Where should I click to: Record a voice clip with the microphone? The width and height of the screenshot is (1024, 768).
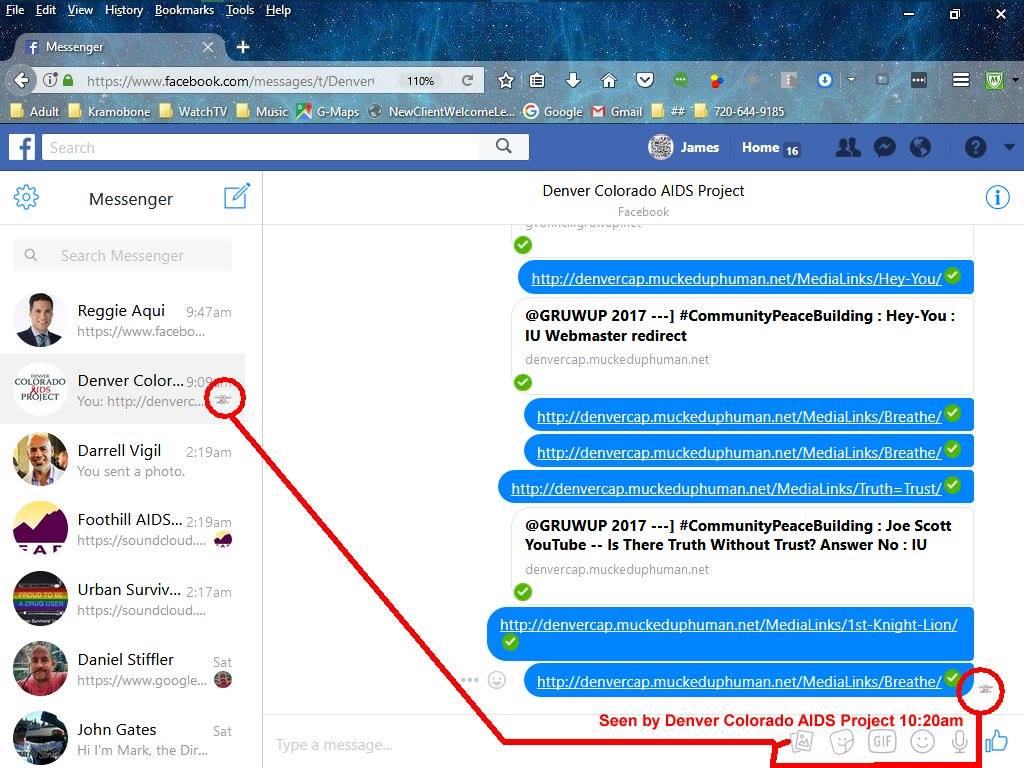(x=959, y=741)
